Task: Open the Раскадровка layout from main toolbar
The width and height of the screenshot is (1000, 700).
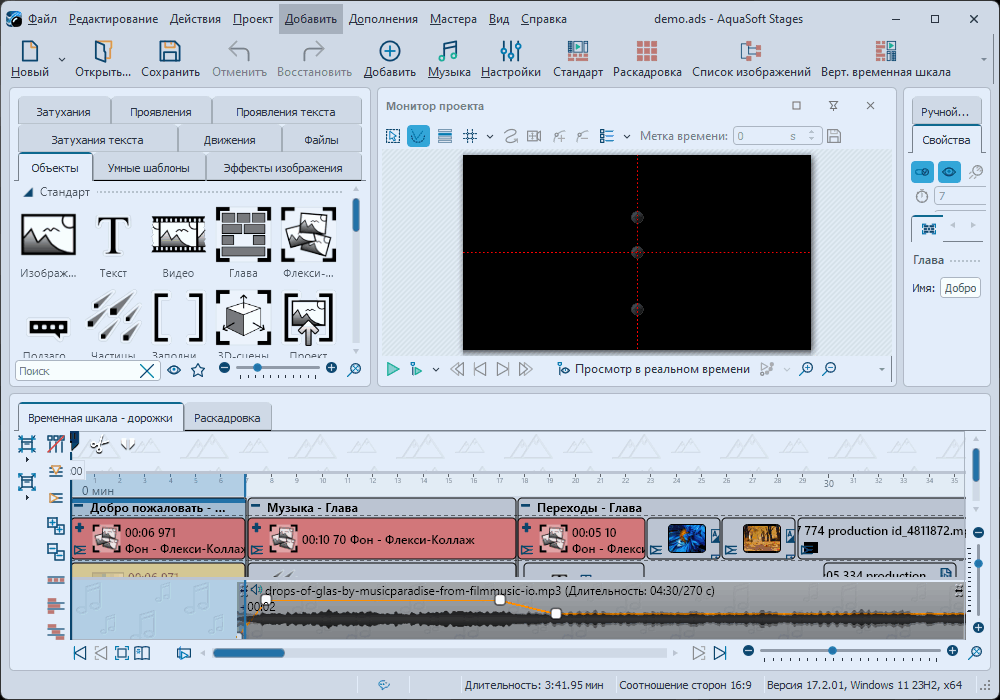Action: tap(647, 58)
